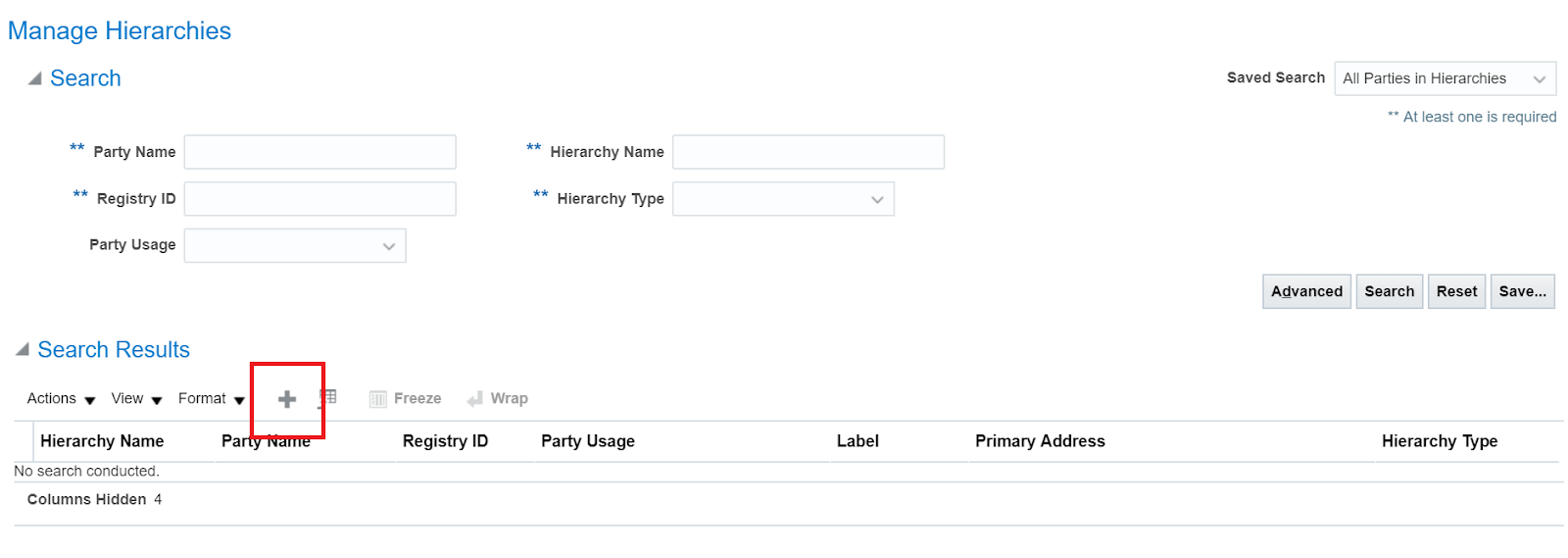Click the Advanced button
Image resolution: width=1568 pixels, height=558 pixels.
[x=1306, y=291]
